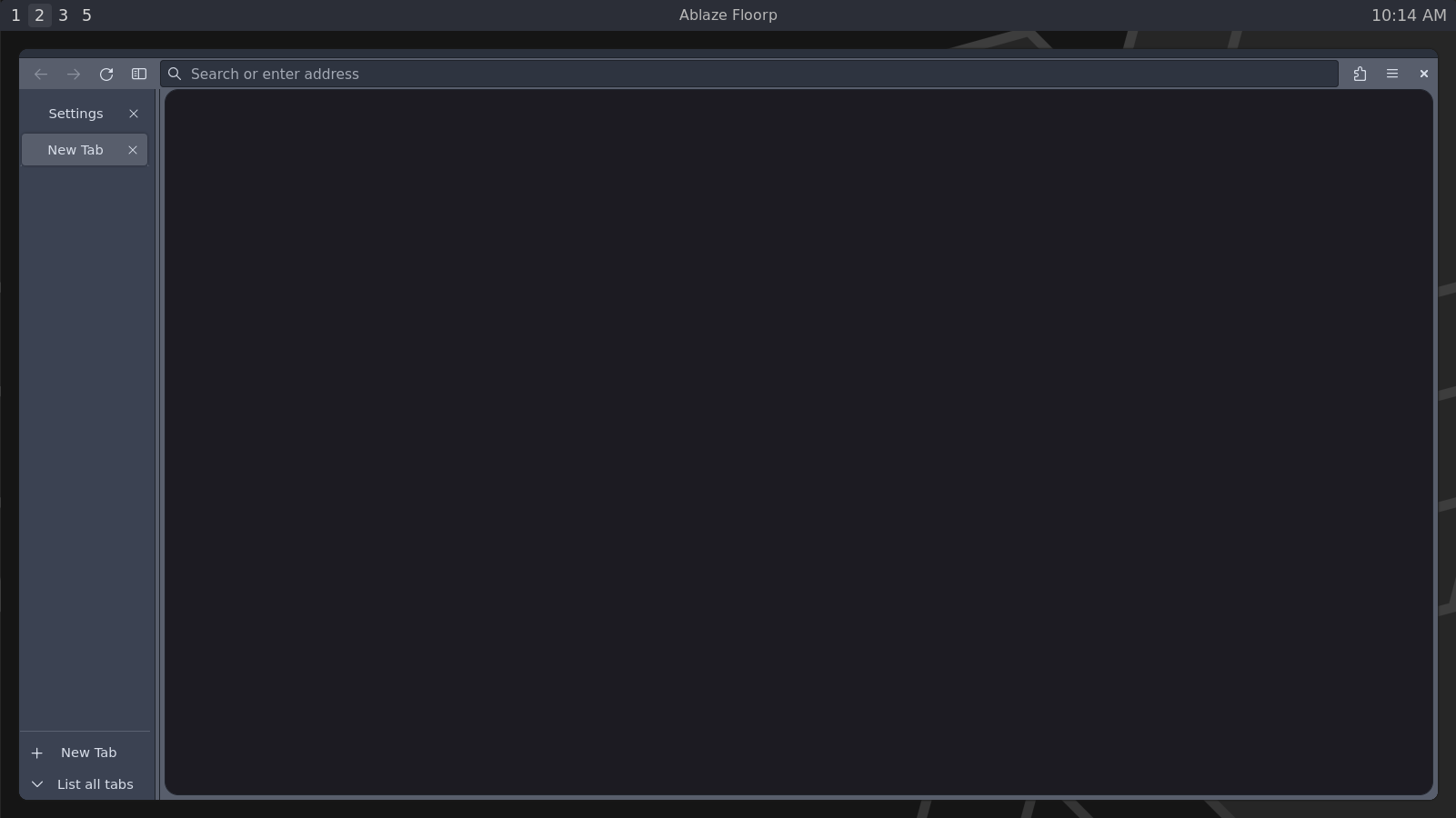Switch to workspace 5 in the top bar
The height and width of the screenshot is (818, 1456).
pyautogui.click(x=86, y=15)
